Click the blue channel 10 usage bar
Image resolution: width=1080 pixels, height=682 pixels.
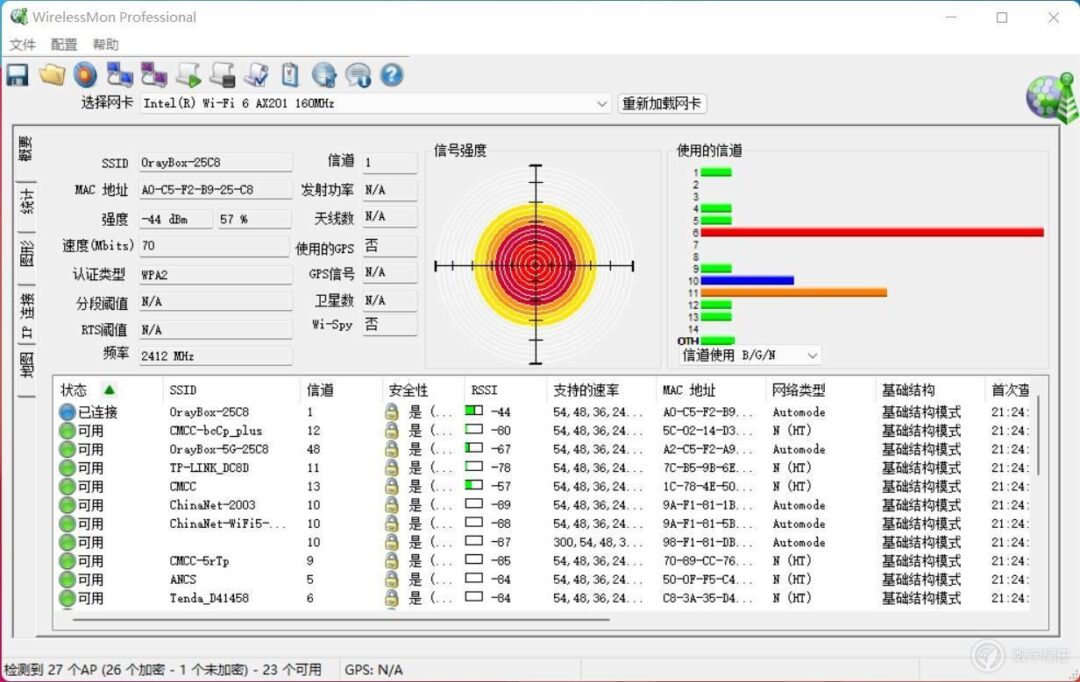tap(747, 280)
